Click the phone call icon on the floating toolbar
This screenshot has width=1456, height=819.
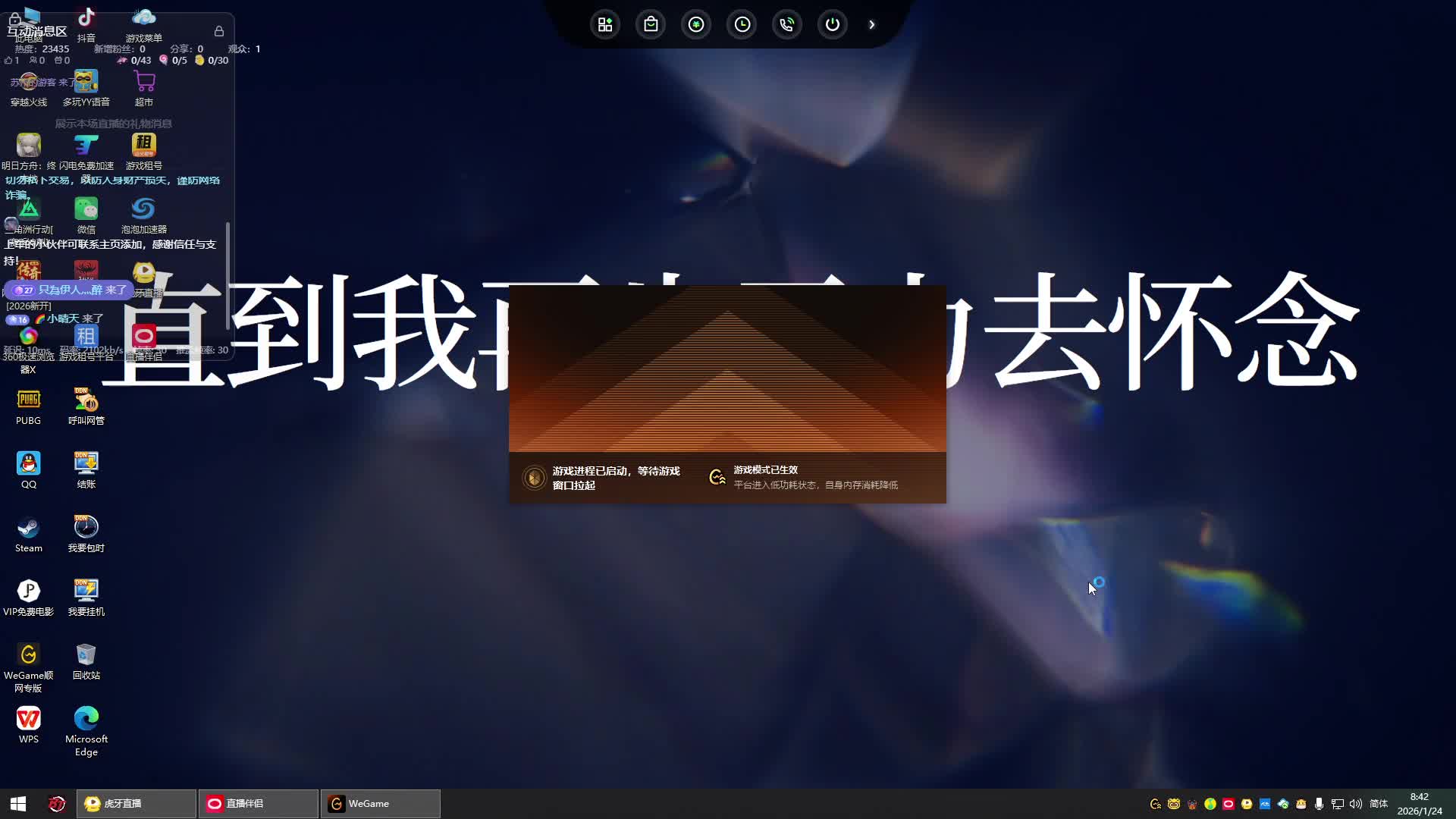click(x=787, y=24)
